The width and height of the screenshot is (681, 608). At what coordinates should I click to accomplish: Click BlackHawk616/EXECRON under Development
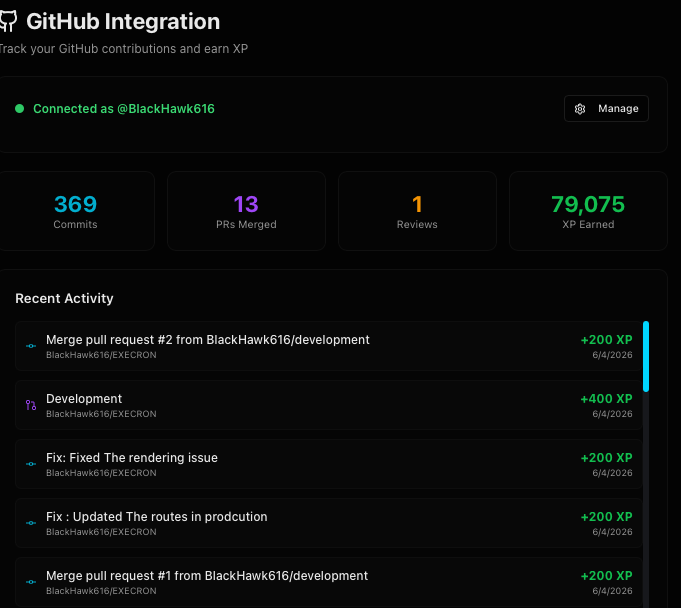[x=101, y=414]
